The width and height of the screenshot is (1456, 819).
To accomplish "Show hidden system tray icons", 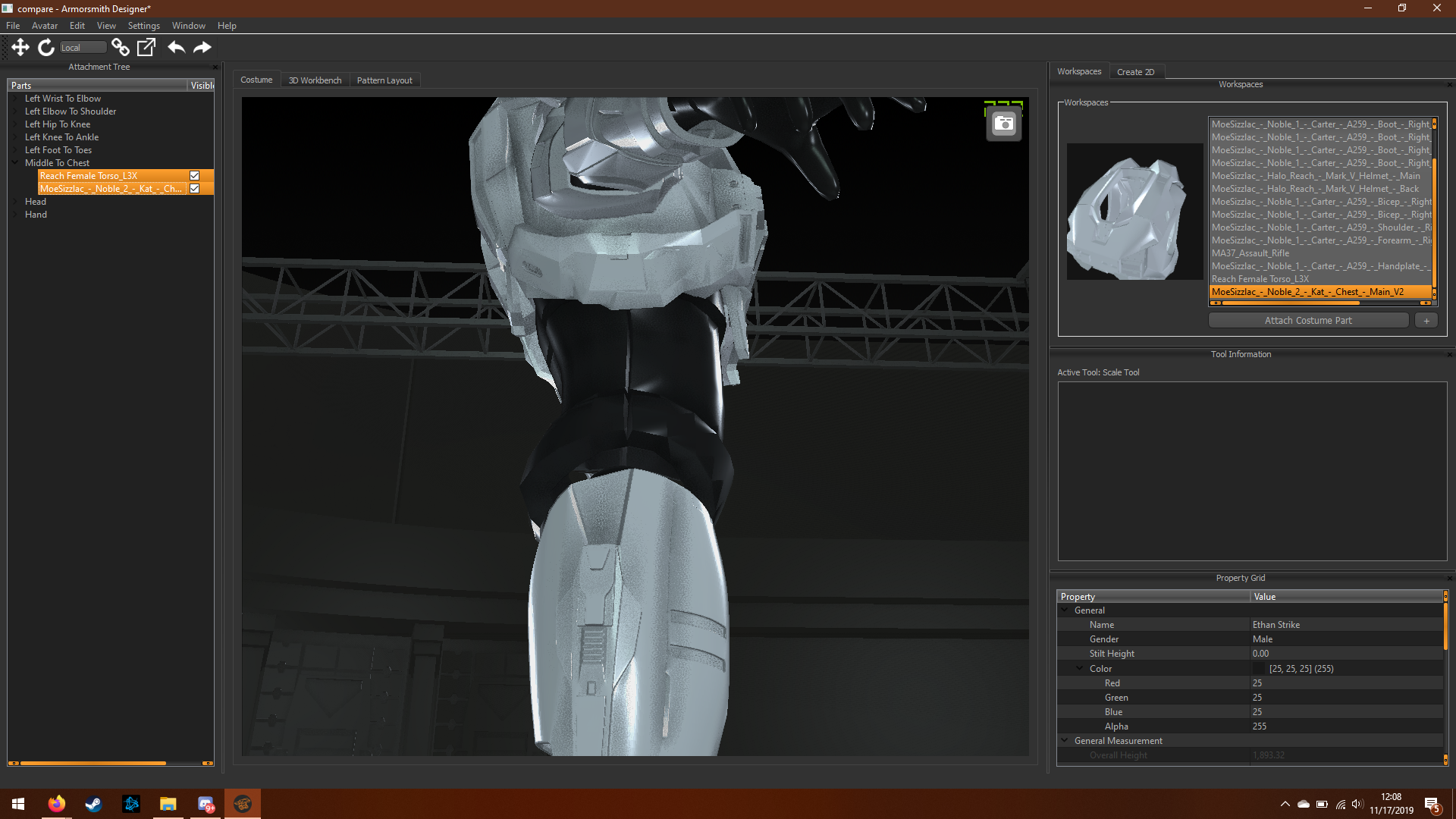I will 1285,804.
